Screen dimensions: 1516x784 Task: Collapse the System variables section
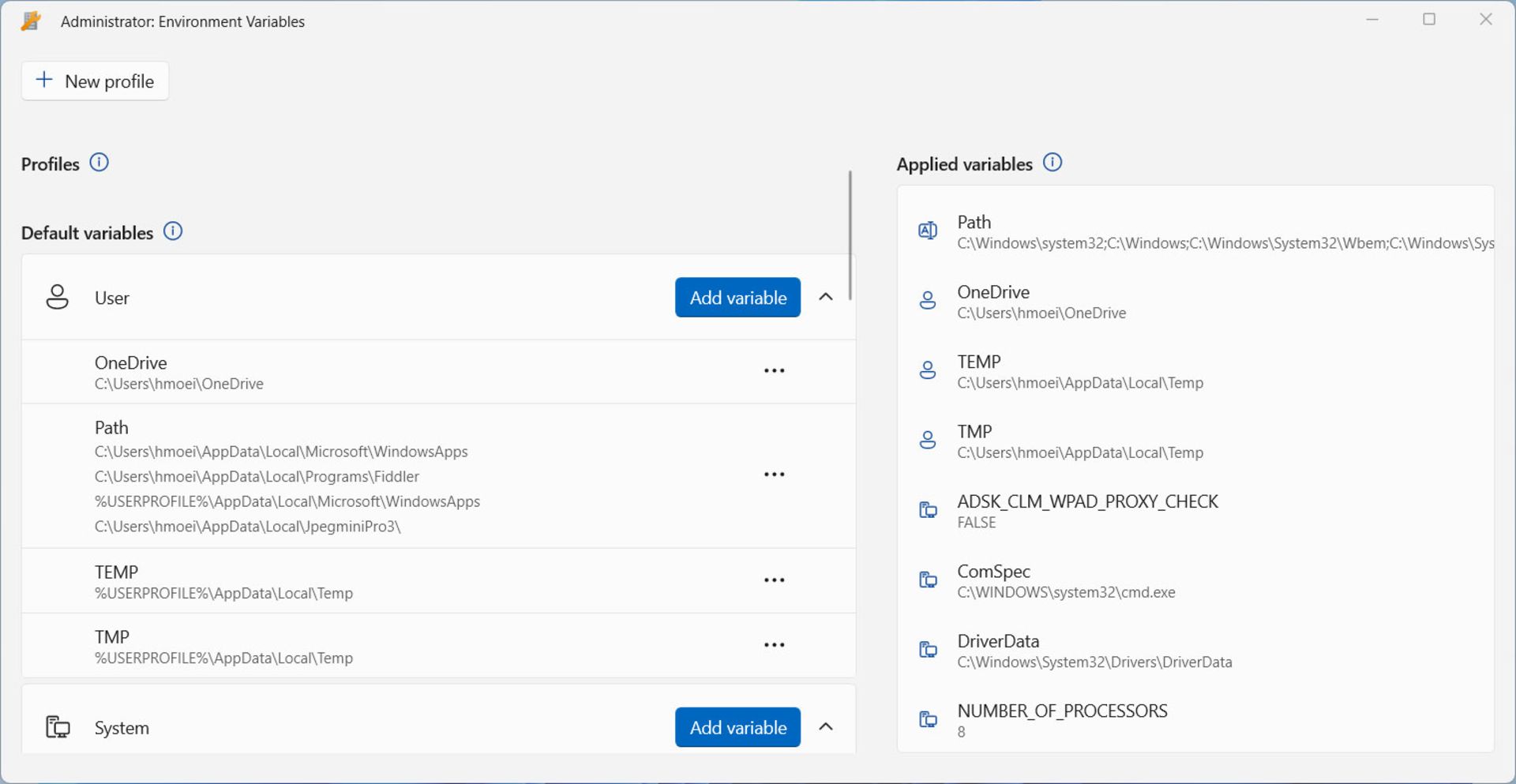click(x=826, y=727)
